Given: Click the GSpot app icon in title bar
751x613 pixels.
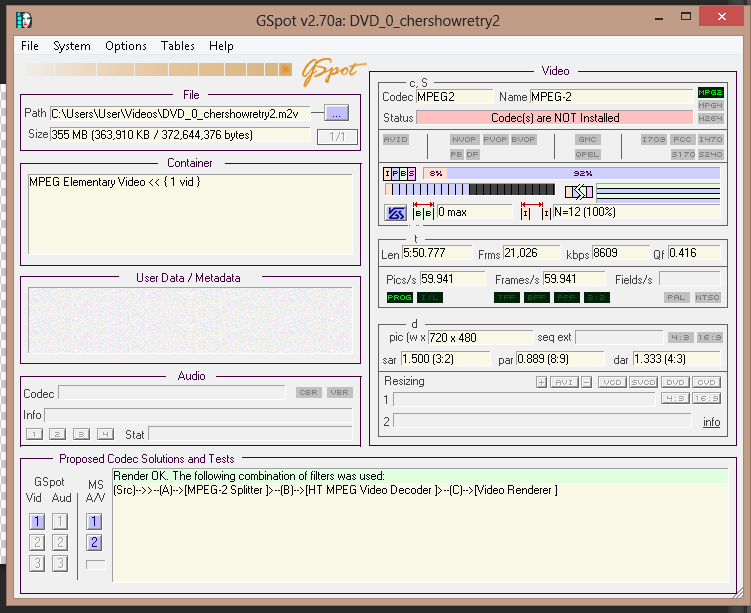Looking at the screenshot, I should coord(25,19).
